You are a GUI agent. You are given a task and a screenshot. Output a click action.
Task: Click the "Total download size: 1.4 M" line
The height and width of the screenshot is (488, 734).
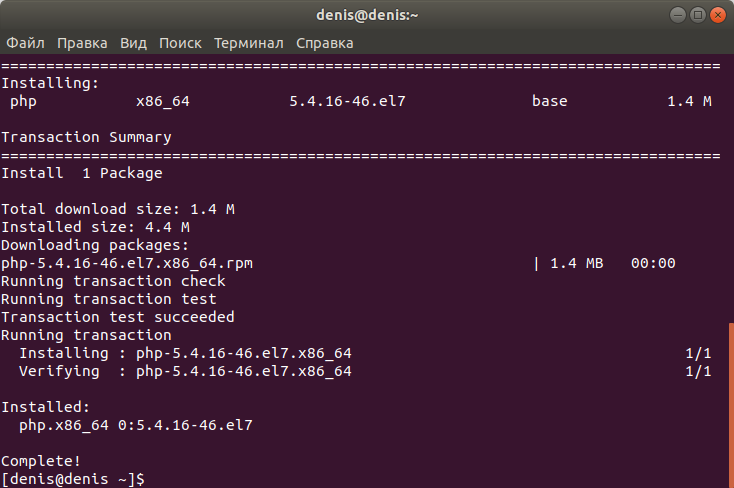point(118,209)
